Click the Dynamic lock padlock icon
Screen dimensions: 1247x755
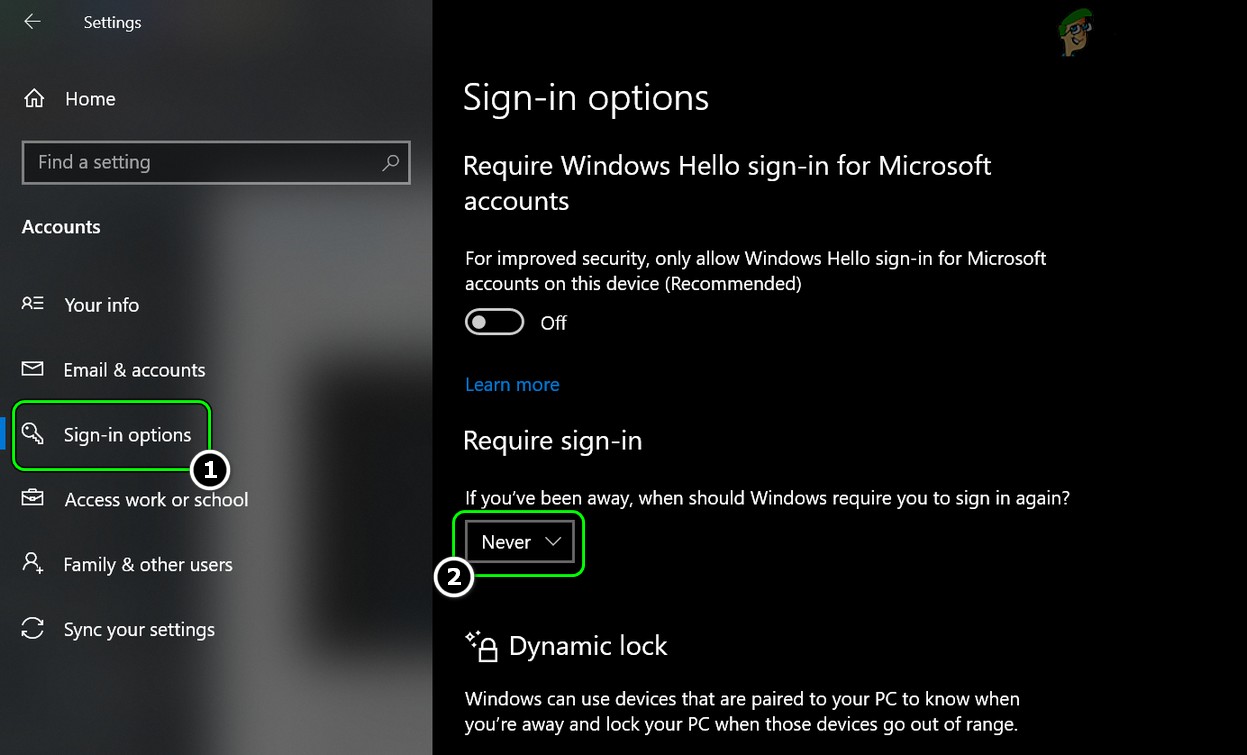483,645
